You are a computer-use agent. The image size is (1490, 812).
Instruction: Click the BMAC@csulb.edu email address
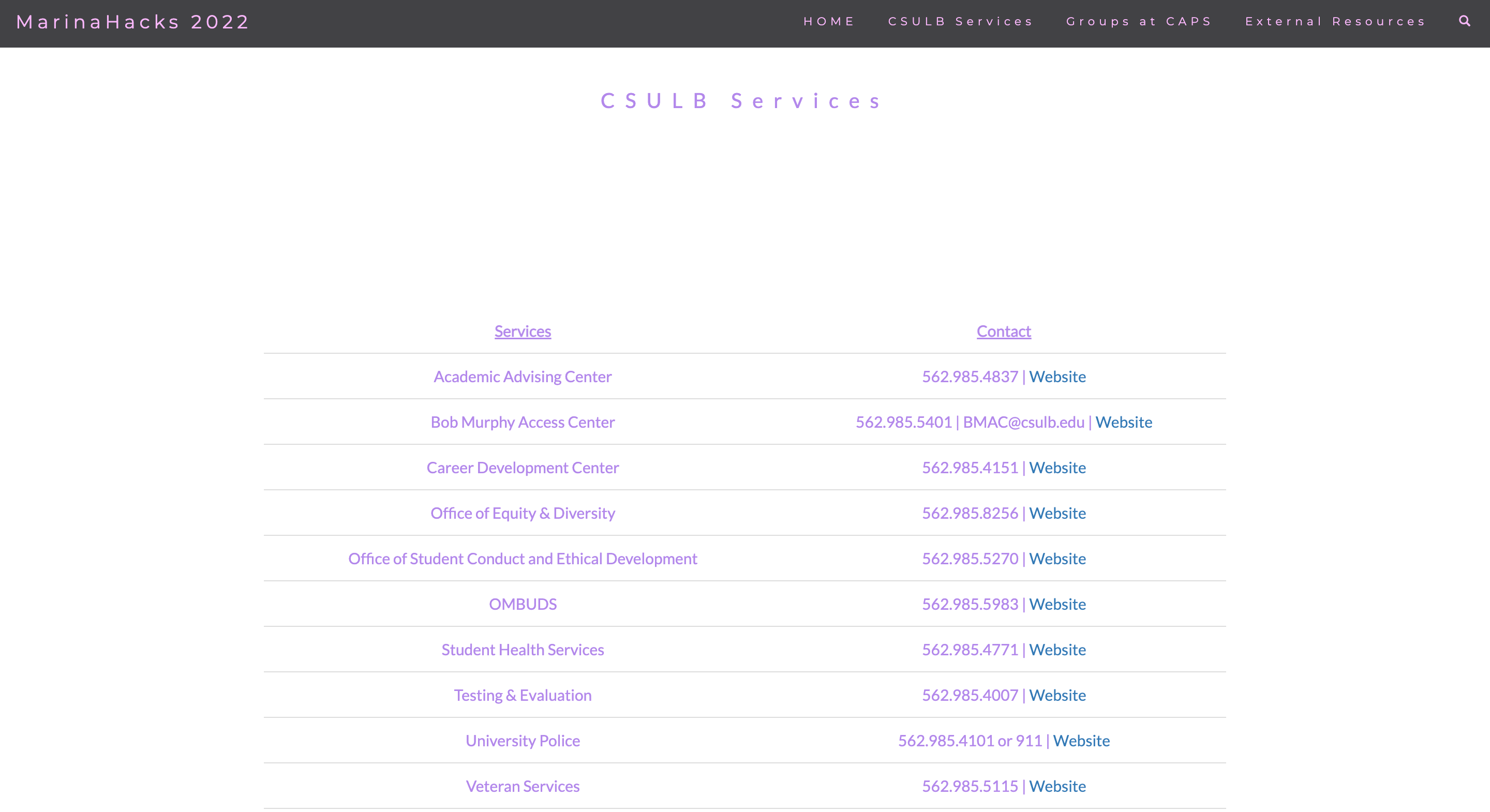click(1023, 422)
